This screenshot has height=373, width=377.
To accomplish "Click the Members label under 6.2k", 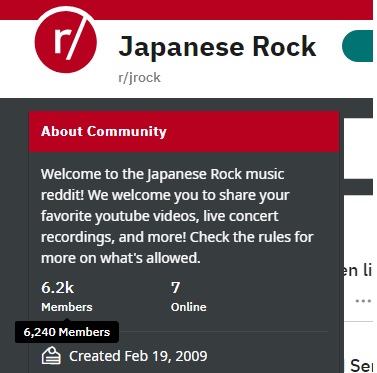I will point(67,307).
